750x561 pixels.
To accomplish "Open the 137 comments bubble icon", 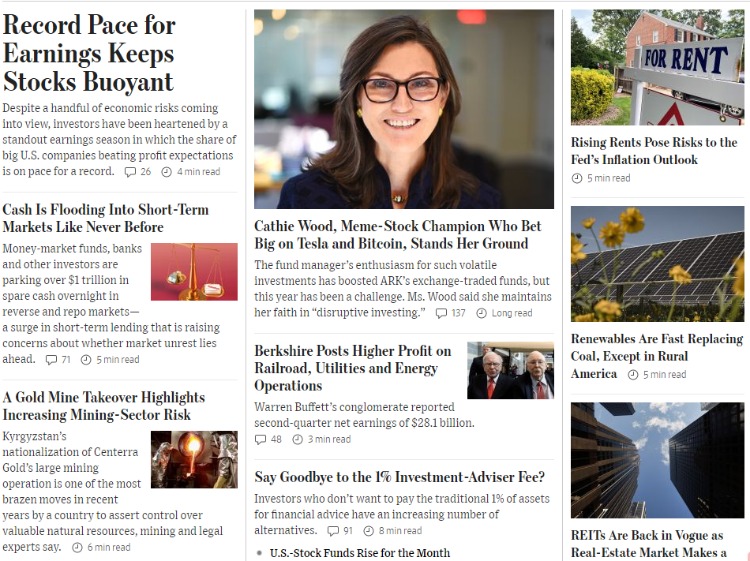I will point(441,313).
